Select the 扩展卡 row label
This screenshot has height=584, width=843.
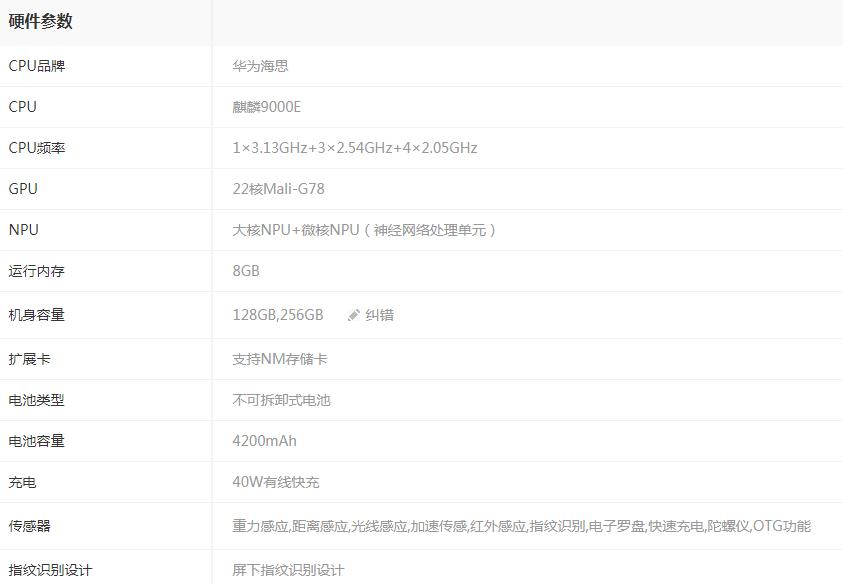30,359
